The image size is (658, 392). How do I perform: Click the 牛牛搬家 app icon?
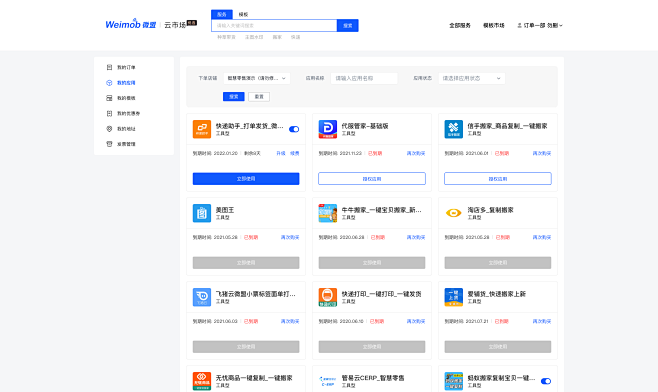328,213
